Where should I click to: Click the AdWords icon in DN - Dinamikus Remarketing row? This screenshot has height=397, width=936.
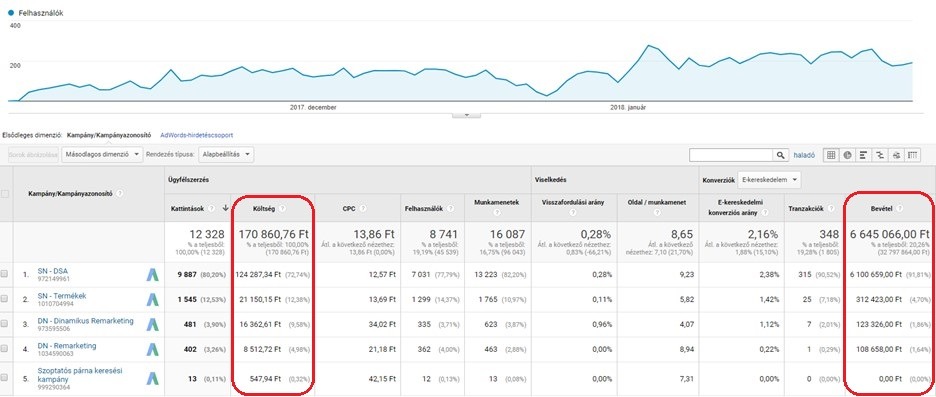click(153, 325)
